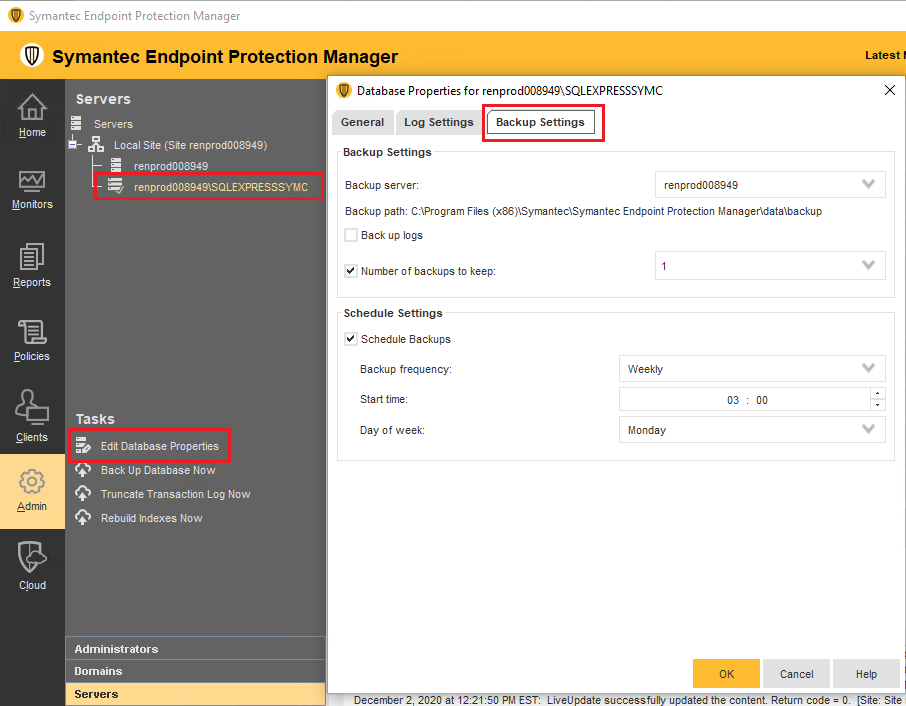The width and height of the screenshot is (906, 706).
Task: Click the Symantec shield logo in header
Action: [32, 55]
